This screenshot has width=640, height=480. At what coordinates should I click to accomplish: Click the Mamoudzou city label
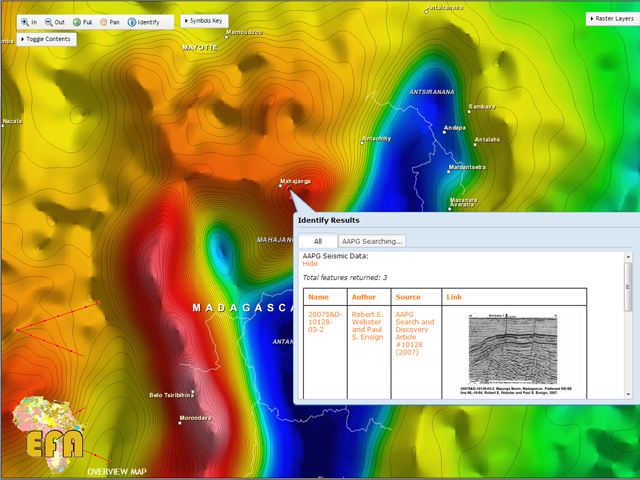244,32
